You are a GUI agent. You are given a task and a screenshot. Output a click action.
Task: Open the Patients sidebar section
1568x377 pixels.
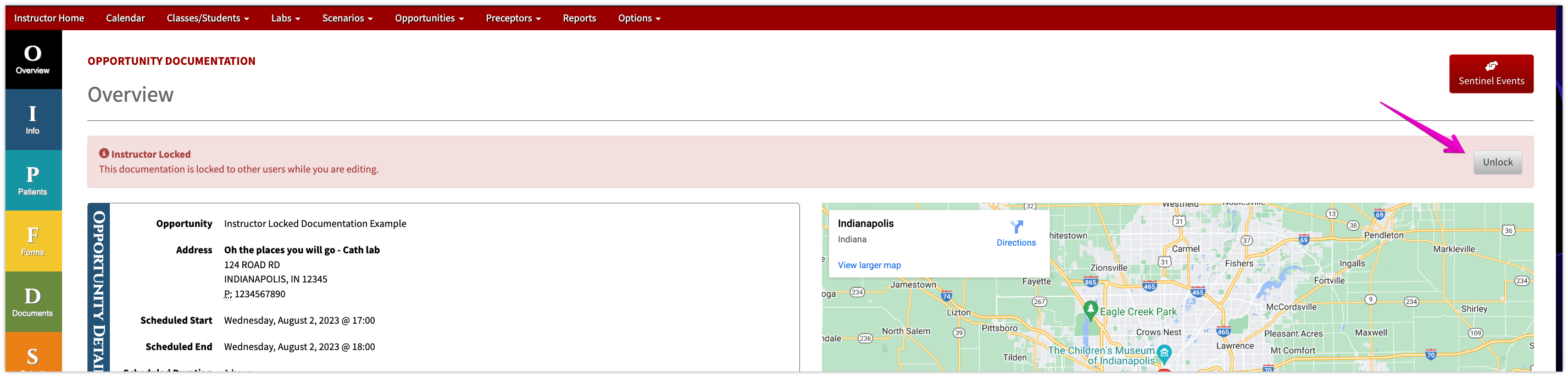point(33,180)
